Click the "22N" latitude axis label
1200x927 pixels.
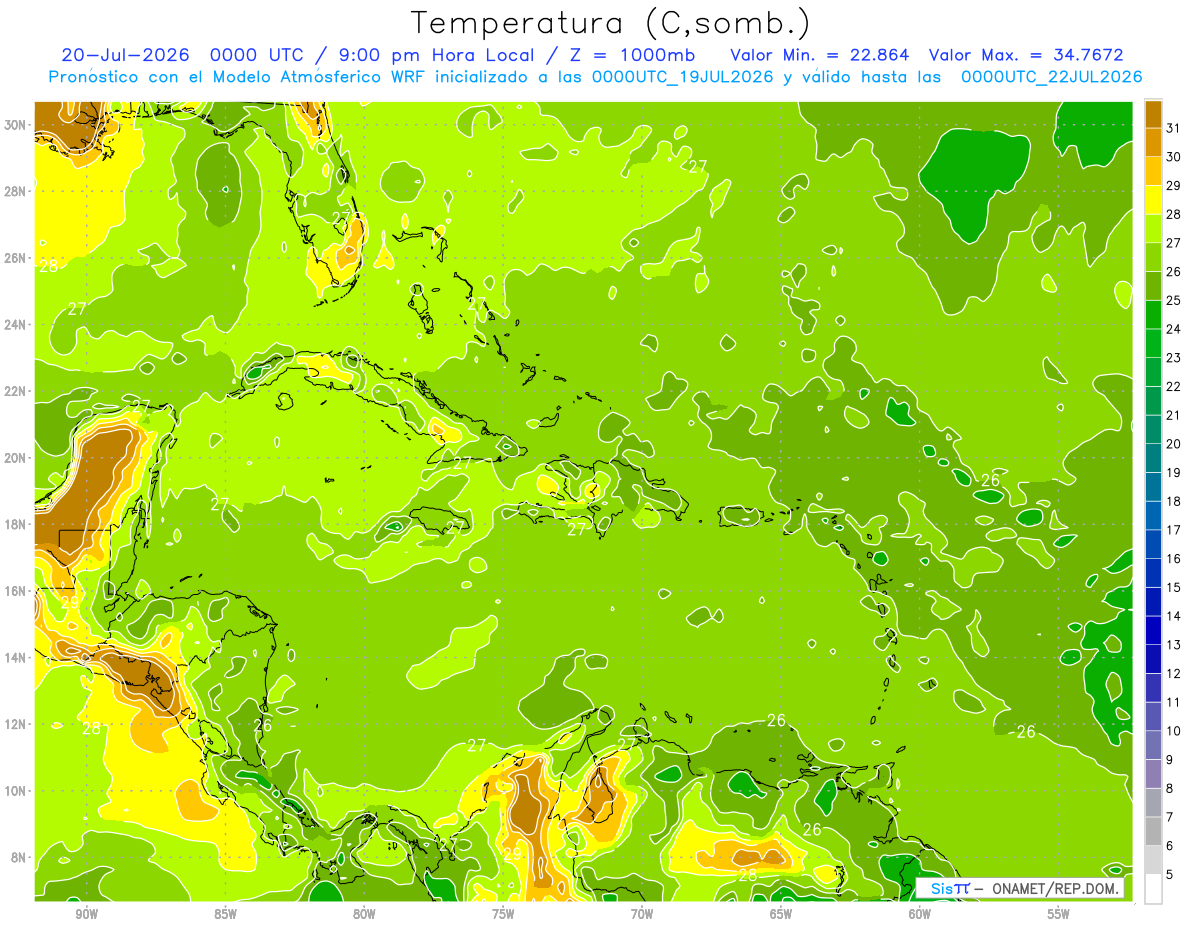(15, 391)
